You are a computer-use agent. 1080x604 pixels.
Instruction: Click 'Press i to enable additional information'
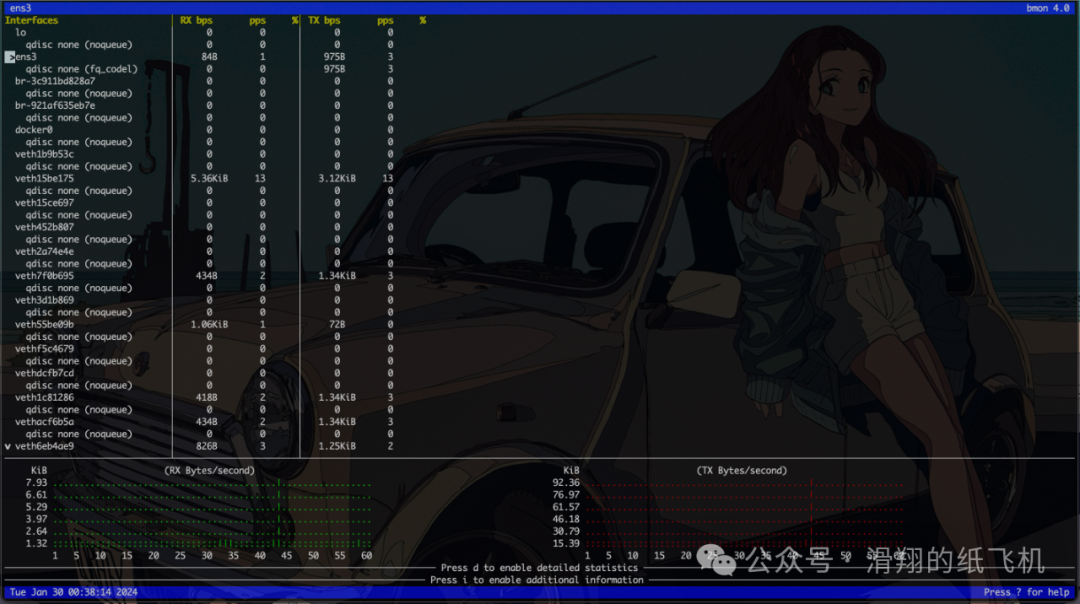537,580
